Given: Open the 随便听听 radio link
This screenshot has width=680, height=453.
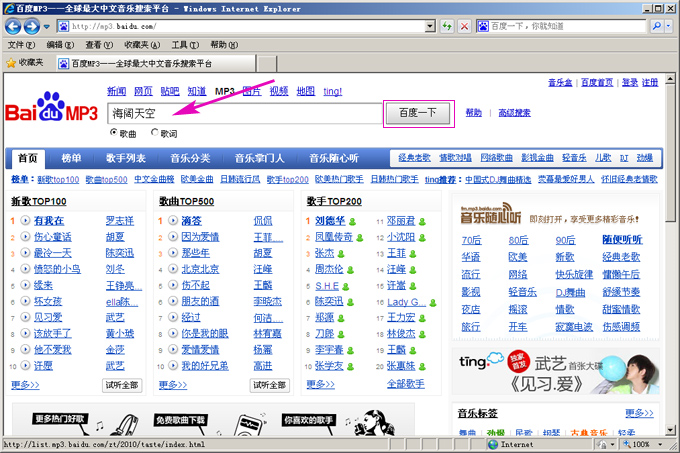Looking at the screenshot, I should click(x=622, y=240).
